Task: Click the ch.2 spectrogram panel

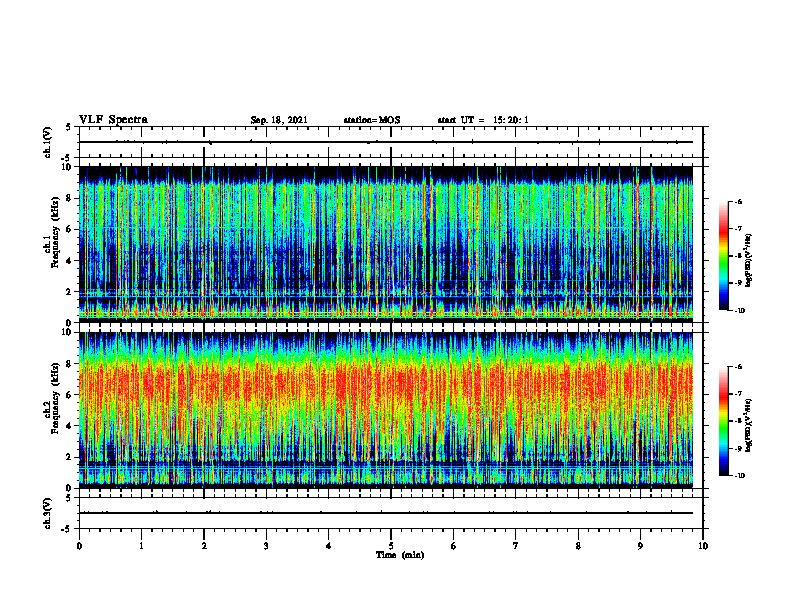Action: click(x=386, y=410)
